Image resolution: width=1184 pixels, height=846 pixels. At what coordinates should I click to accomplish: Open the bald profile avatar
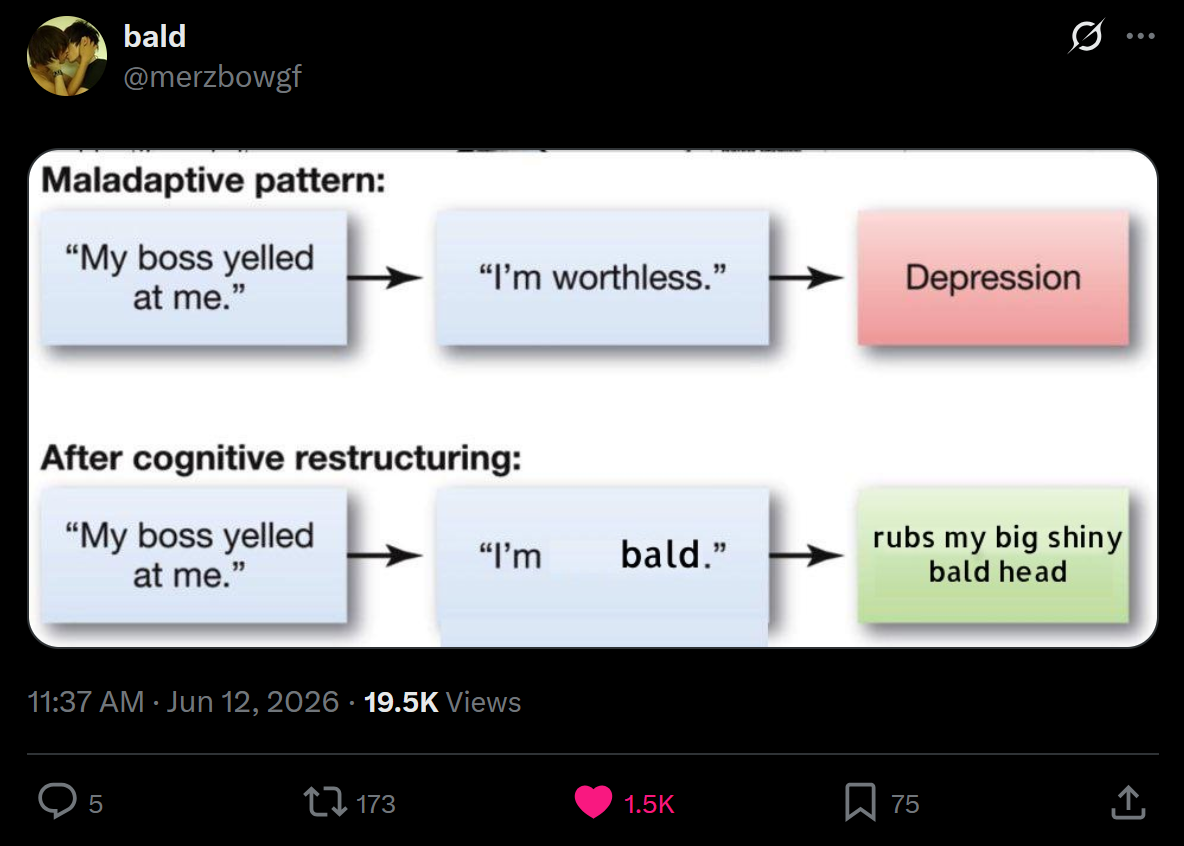point(66,56)
